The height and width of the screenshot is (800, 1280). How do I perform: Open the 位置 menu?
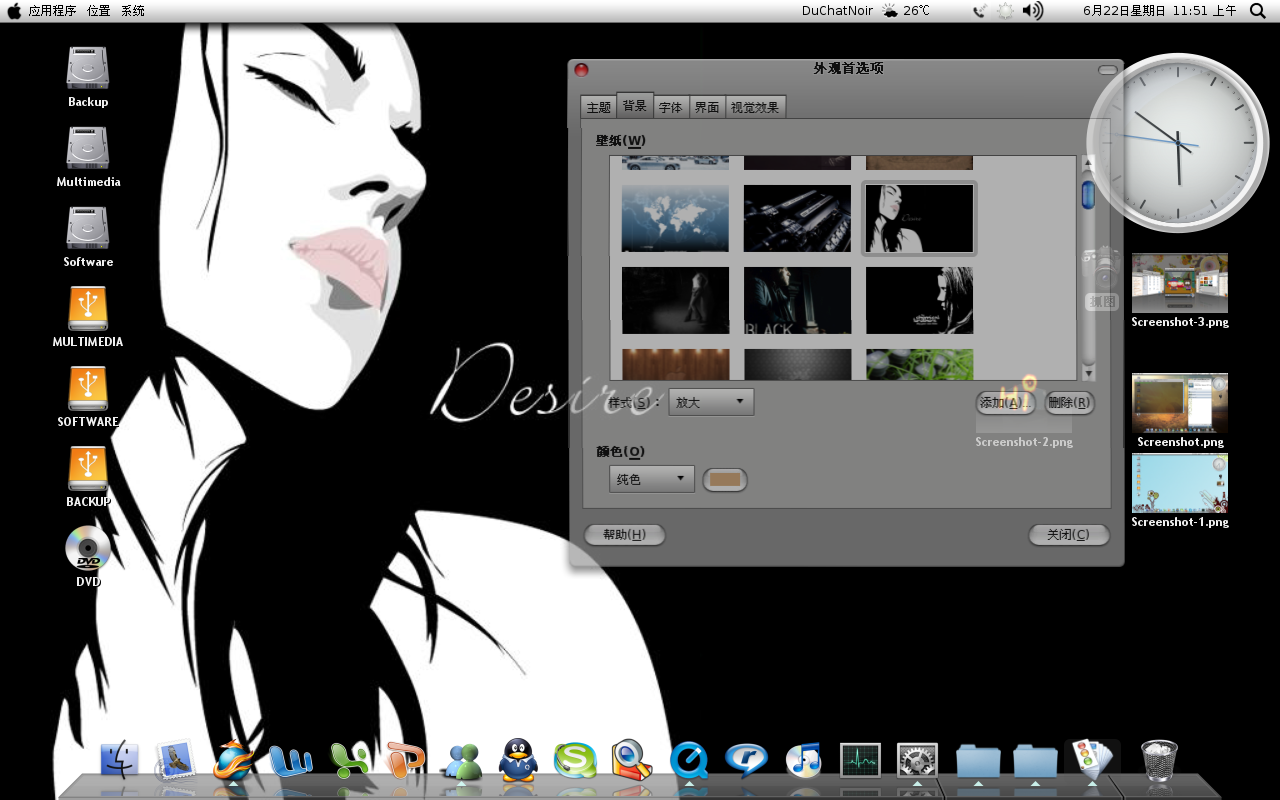[99, 11]
